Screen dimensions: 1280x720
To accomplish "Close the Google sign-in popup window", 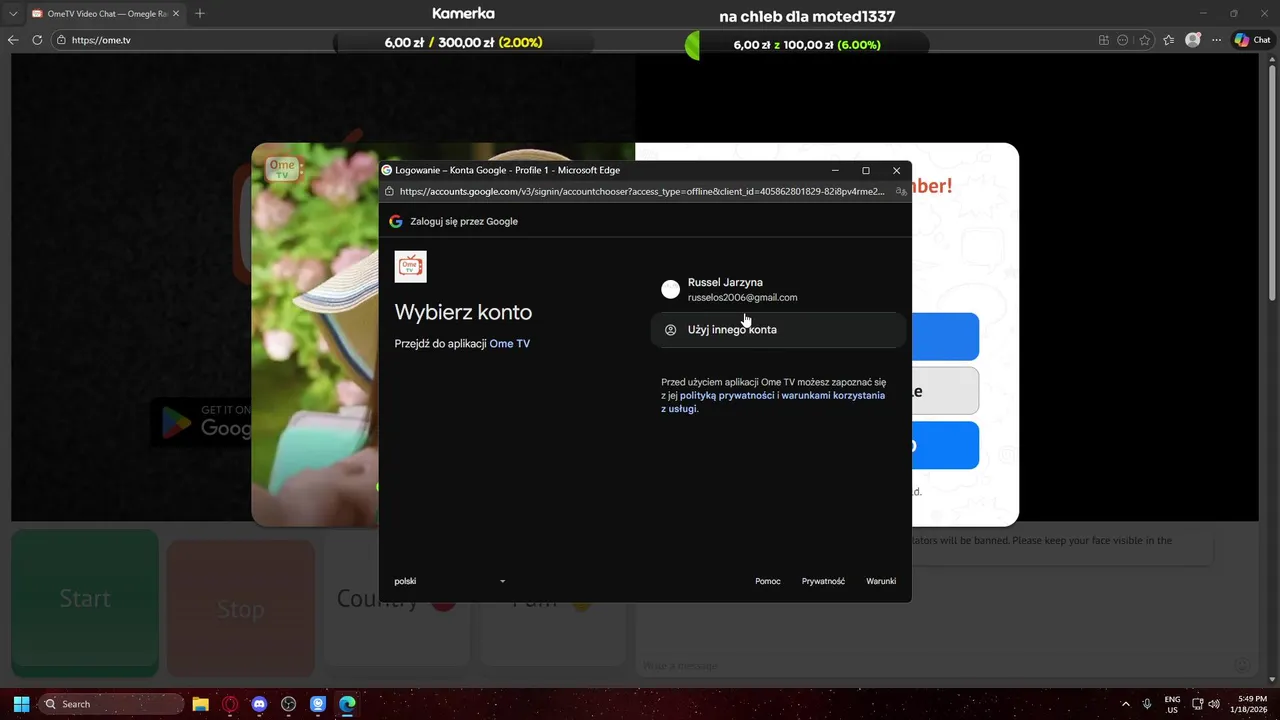I will tap(896, 170).
